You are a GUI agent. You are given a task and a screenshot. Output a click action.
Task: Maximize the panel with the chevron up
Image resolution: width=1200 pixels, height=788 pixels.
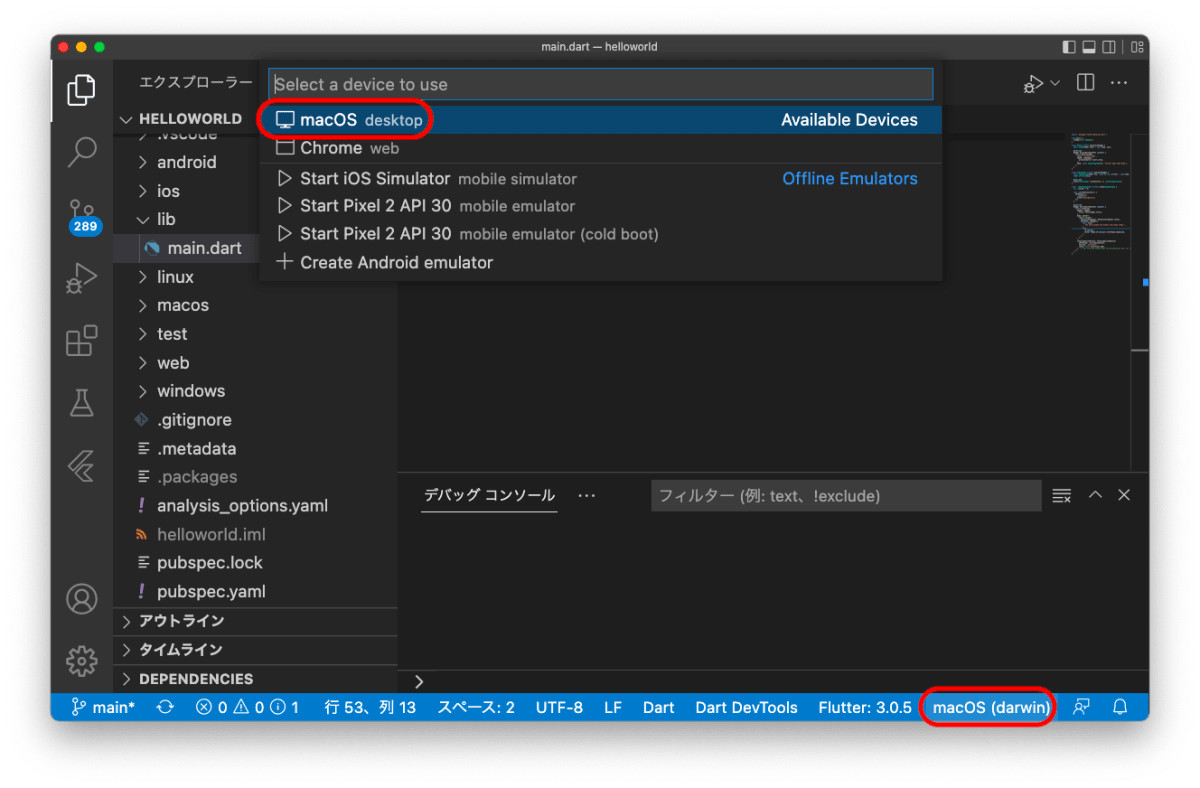(x=1095, y=495)
